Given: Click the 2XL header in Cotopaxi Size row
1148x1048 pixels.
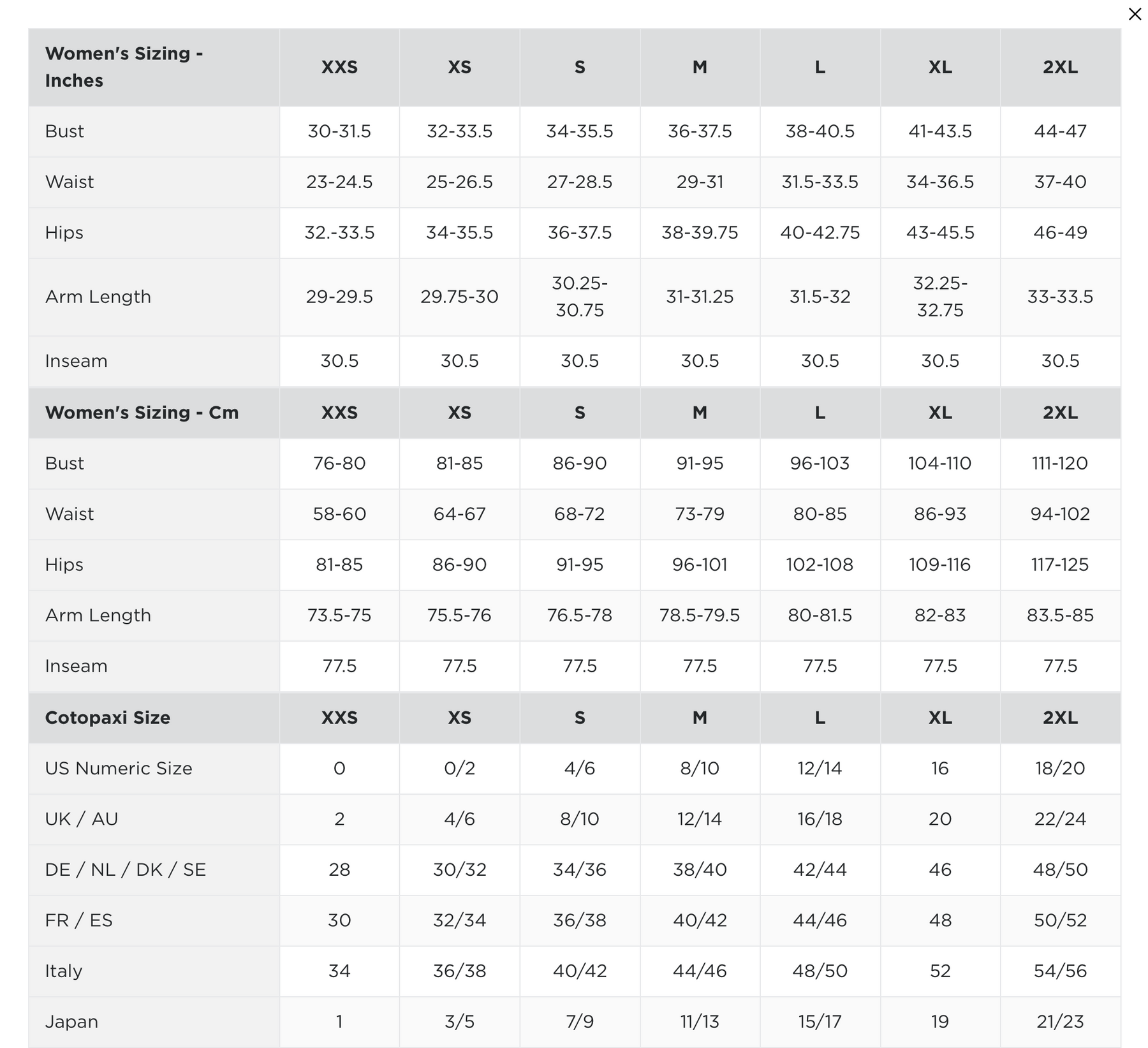Looking at the screenshot, I should (x=1060, y=718).
